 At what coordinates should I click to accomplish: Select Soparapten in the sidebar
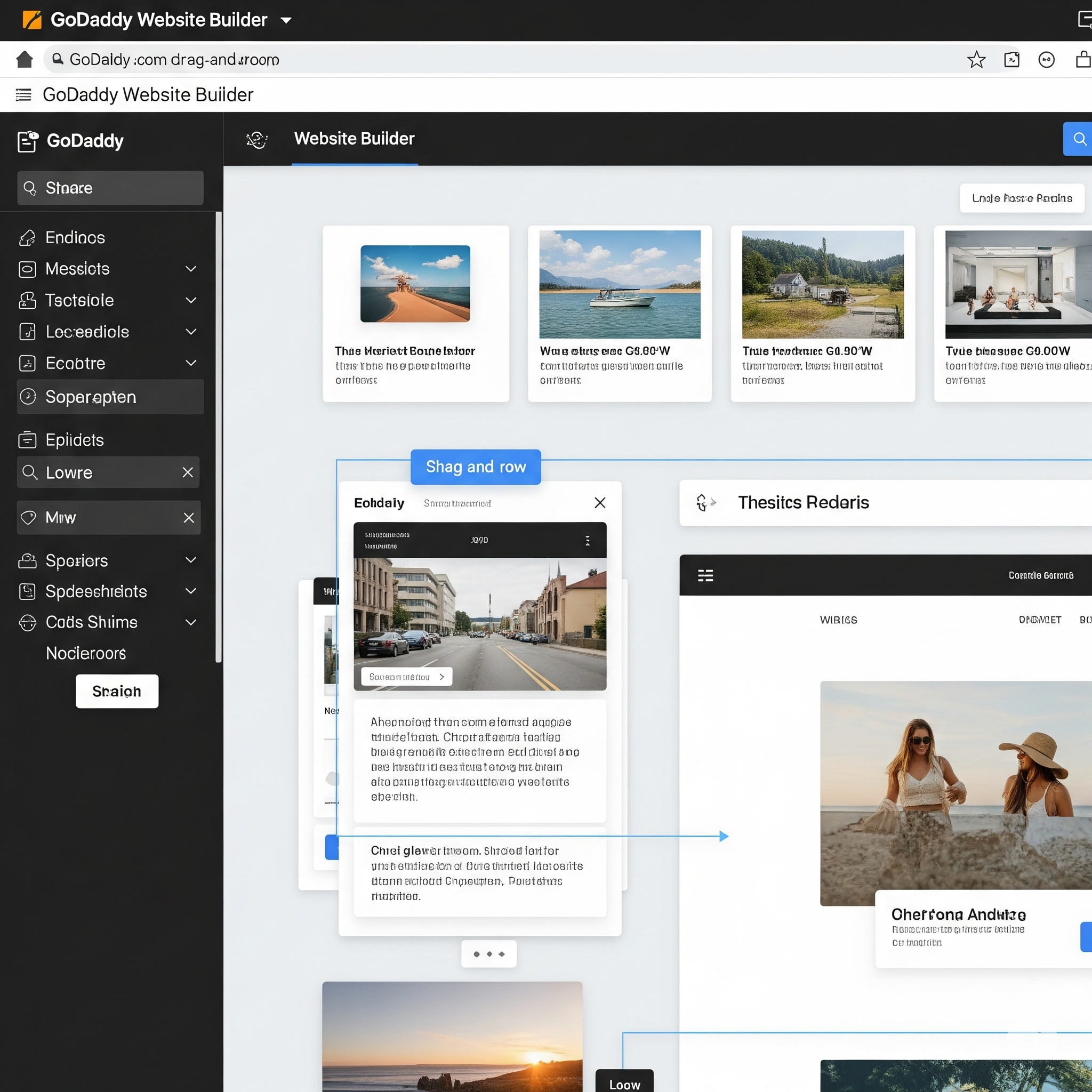[110, 397]
